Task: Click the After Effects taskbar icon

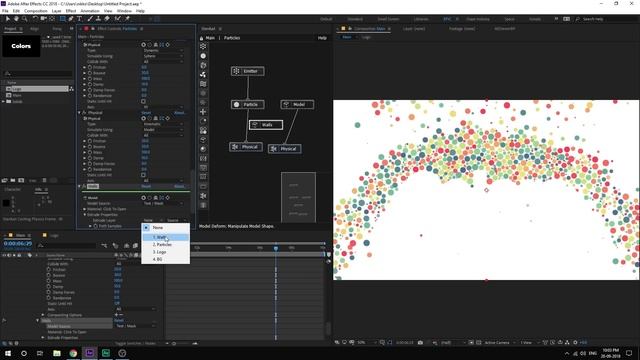Action: tap(89, 353)
